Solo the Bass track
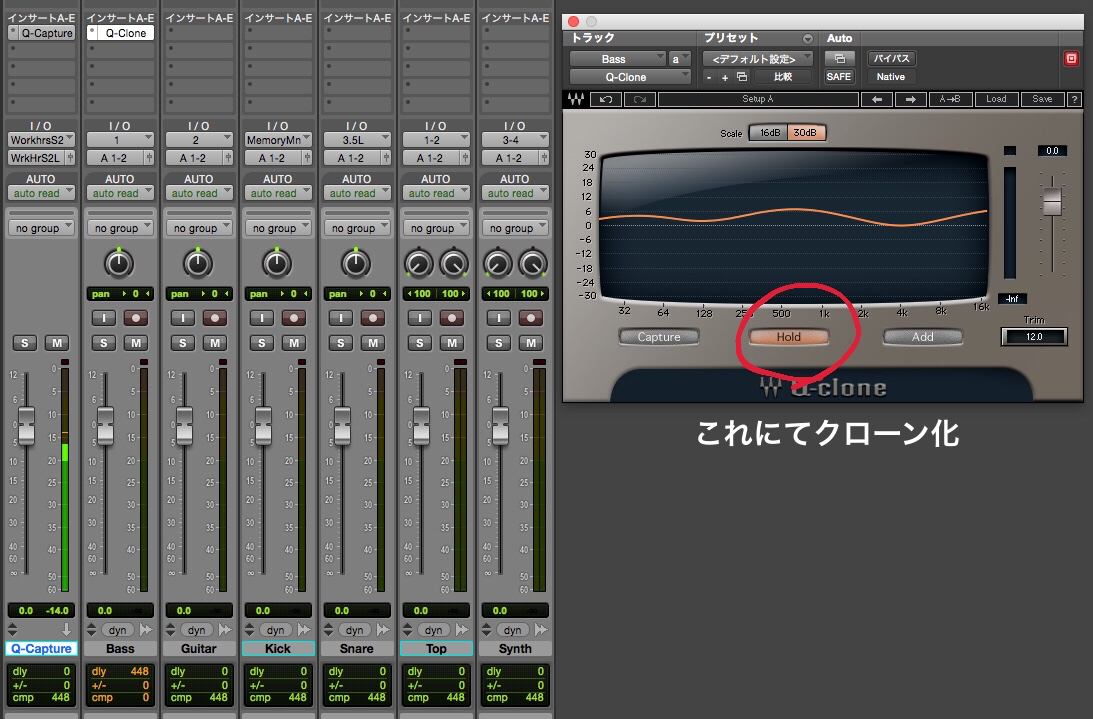The image size is (1093, 719). click(x=104, y=342)
